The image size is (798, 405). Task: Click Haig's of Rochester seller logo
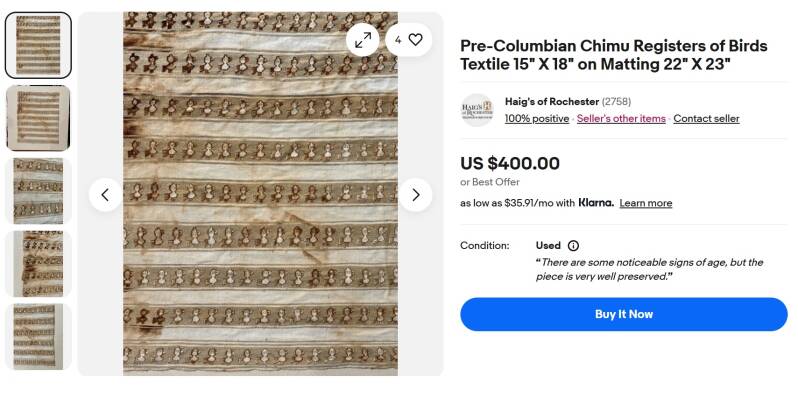(x=477, y=110)
